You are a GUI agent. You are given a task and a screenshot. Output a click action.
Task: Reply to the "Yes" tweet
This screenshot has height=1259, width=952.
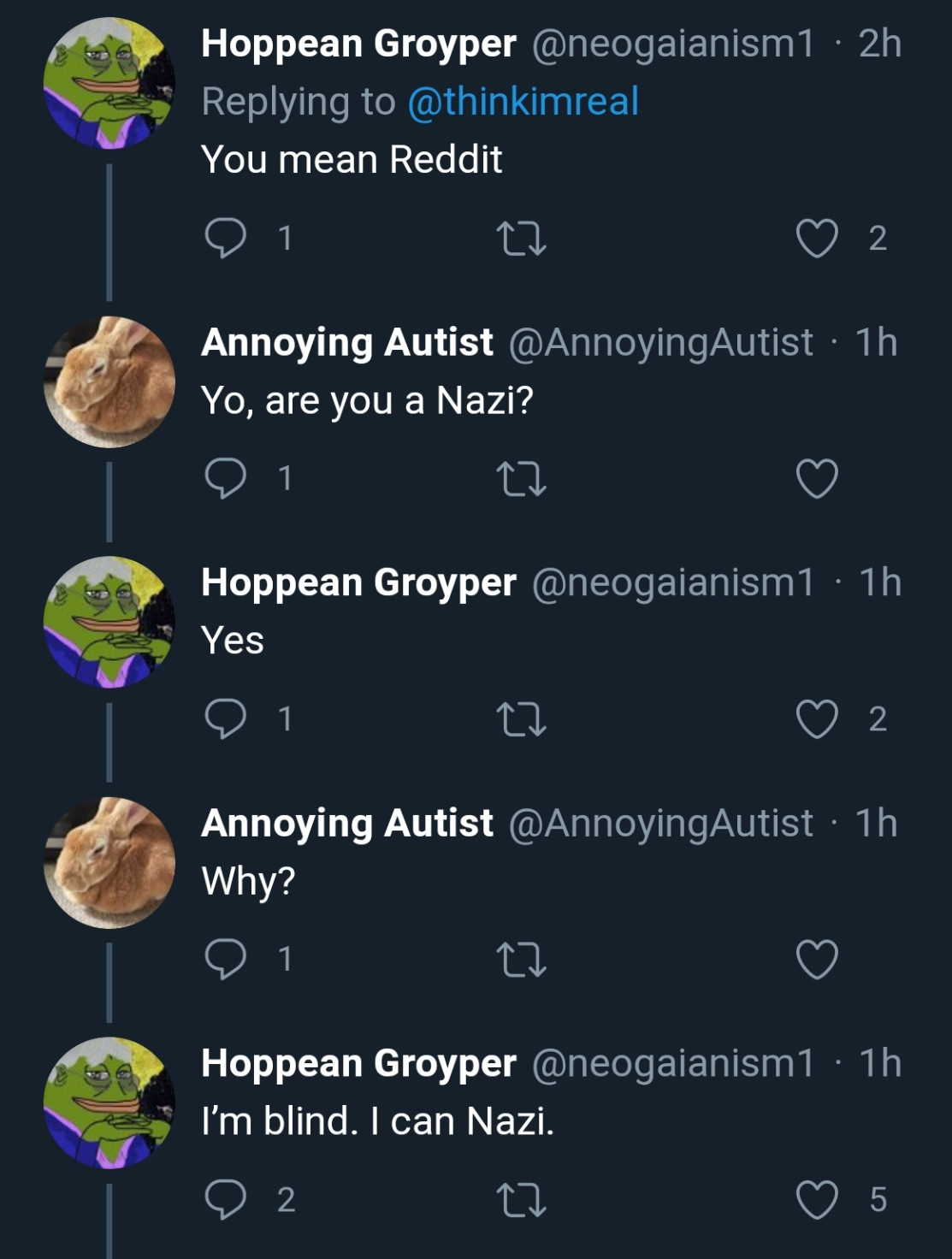pyautogui.click(x=226, y=718)
